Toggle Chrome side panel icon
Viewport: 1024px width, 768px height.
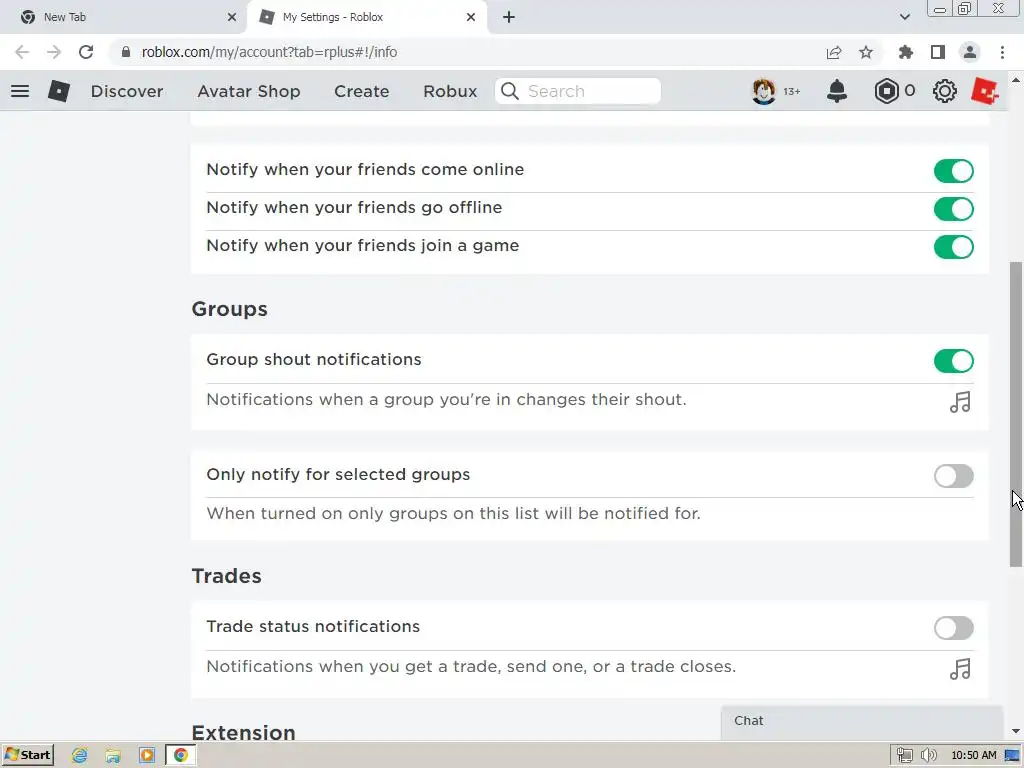click(938, 52)
